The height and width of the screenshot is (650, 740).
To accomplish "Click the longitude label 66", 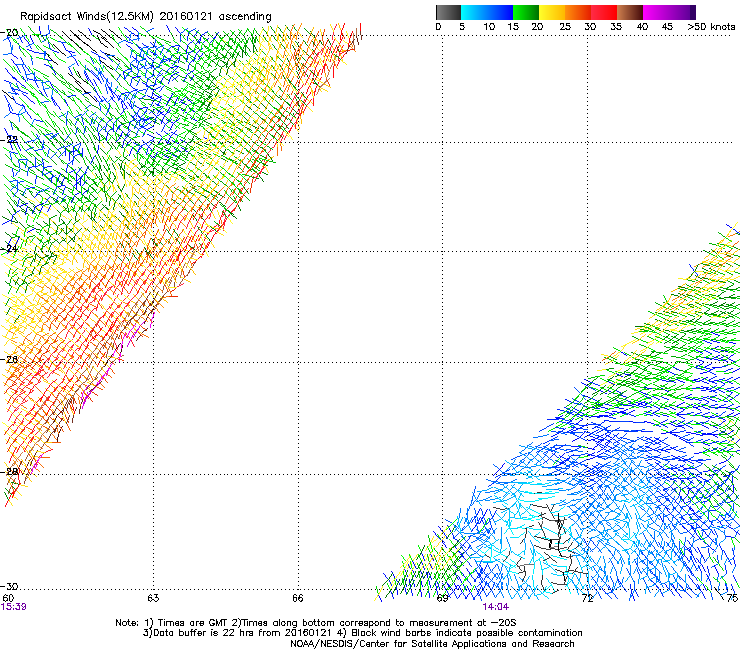I will coord(298,598).
